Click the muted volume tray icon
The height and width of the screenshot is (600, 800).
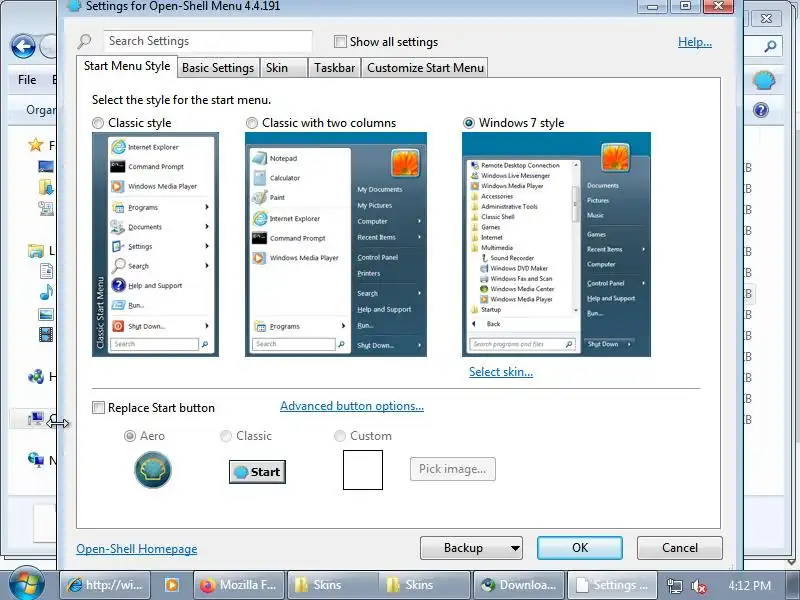pos(698,586)
